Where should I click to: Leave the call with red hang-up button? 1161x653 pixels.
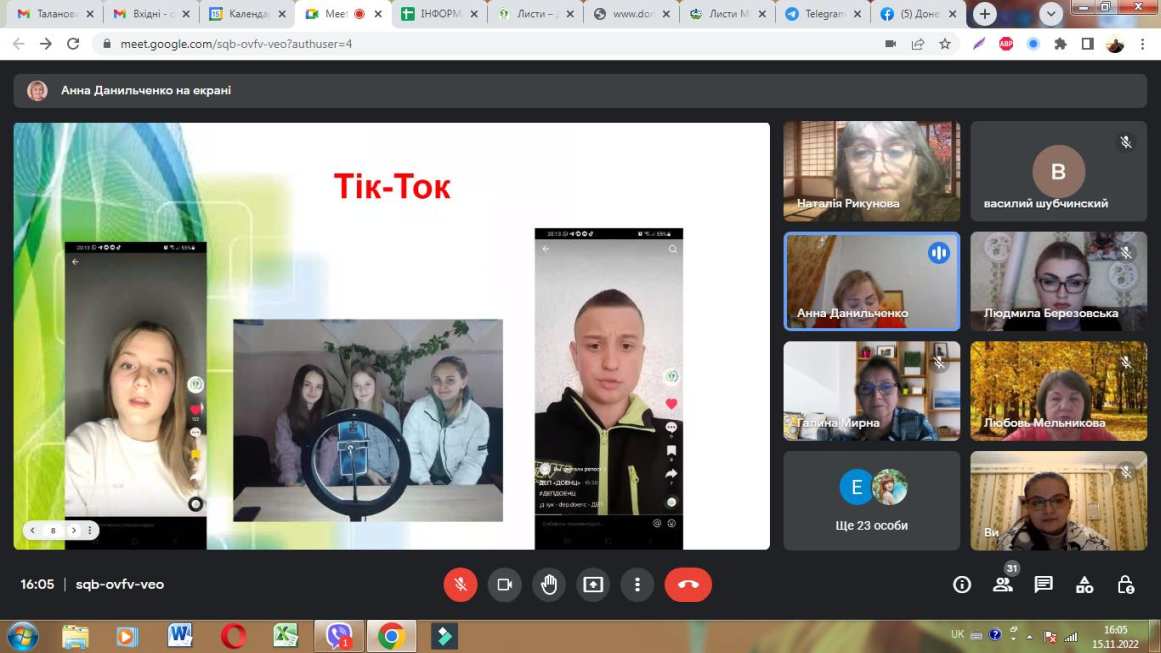point(688,584)
